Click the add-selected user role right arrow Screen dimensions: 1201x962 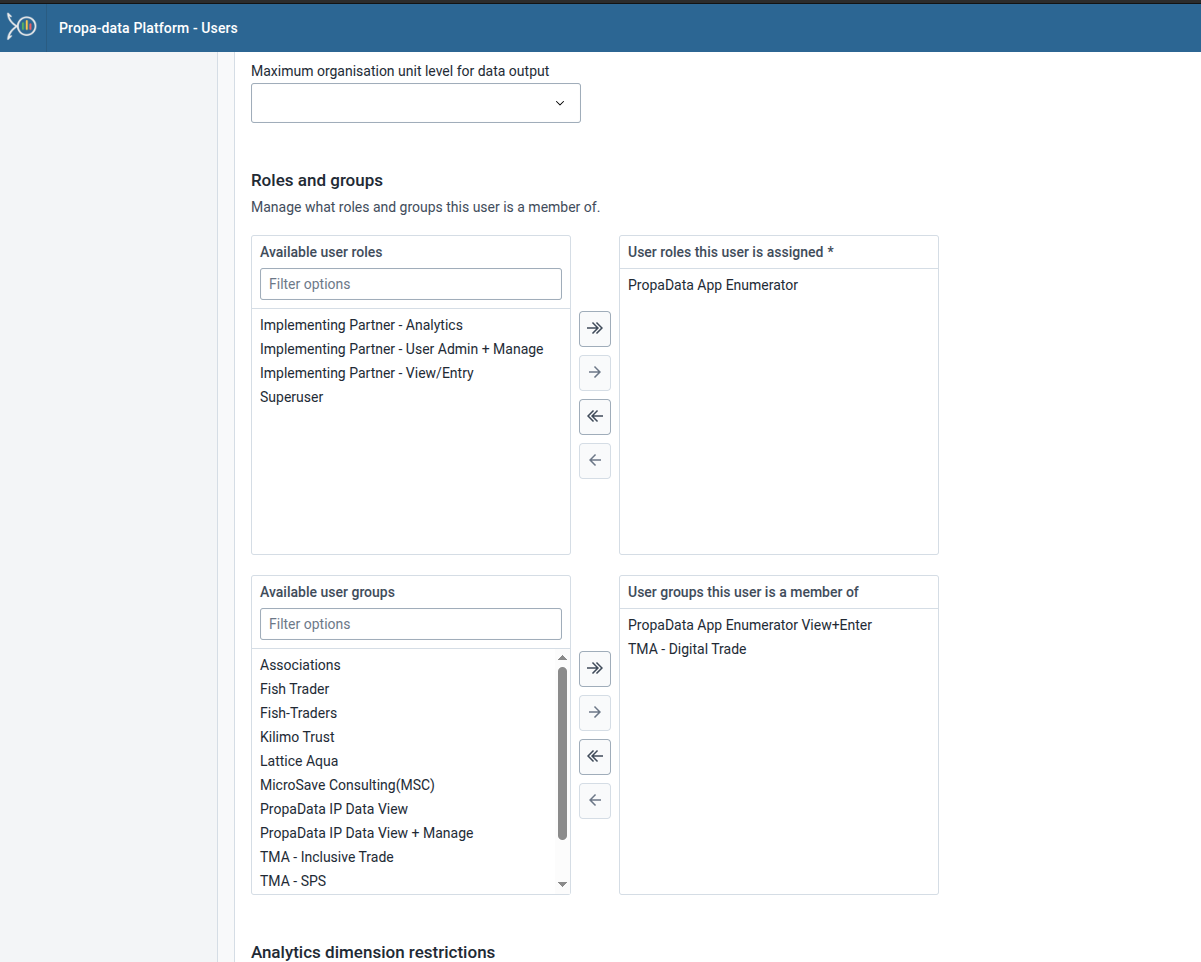click(595, 373)
